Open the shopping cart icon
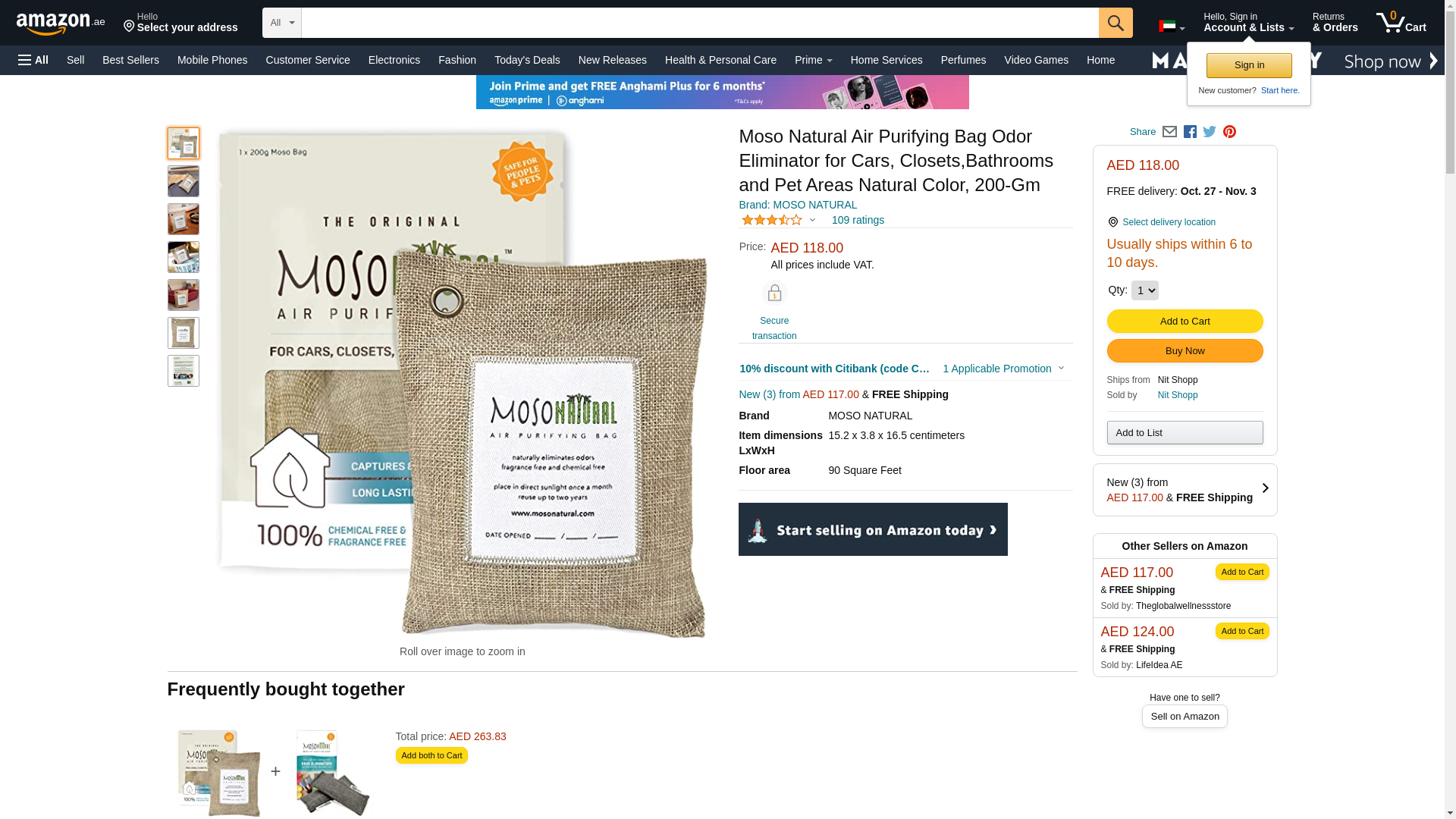1456x819 pixels. 1401,23
